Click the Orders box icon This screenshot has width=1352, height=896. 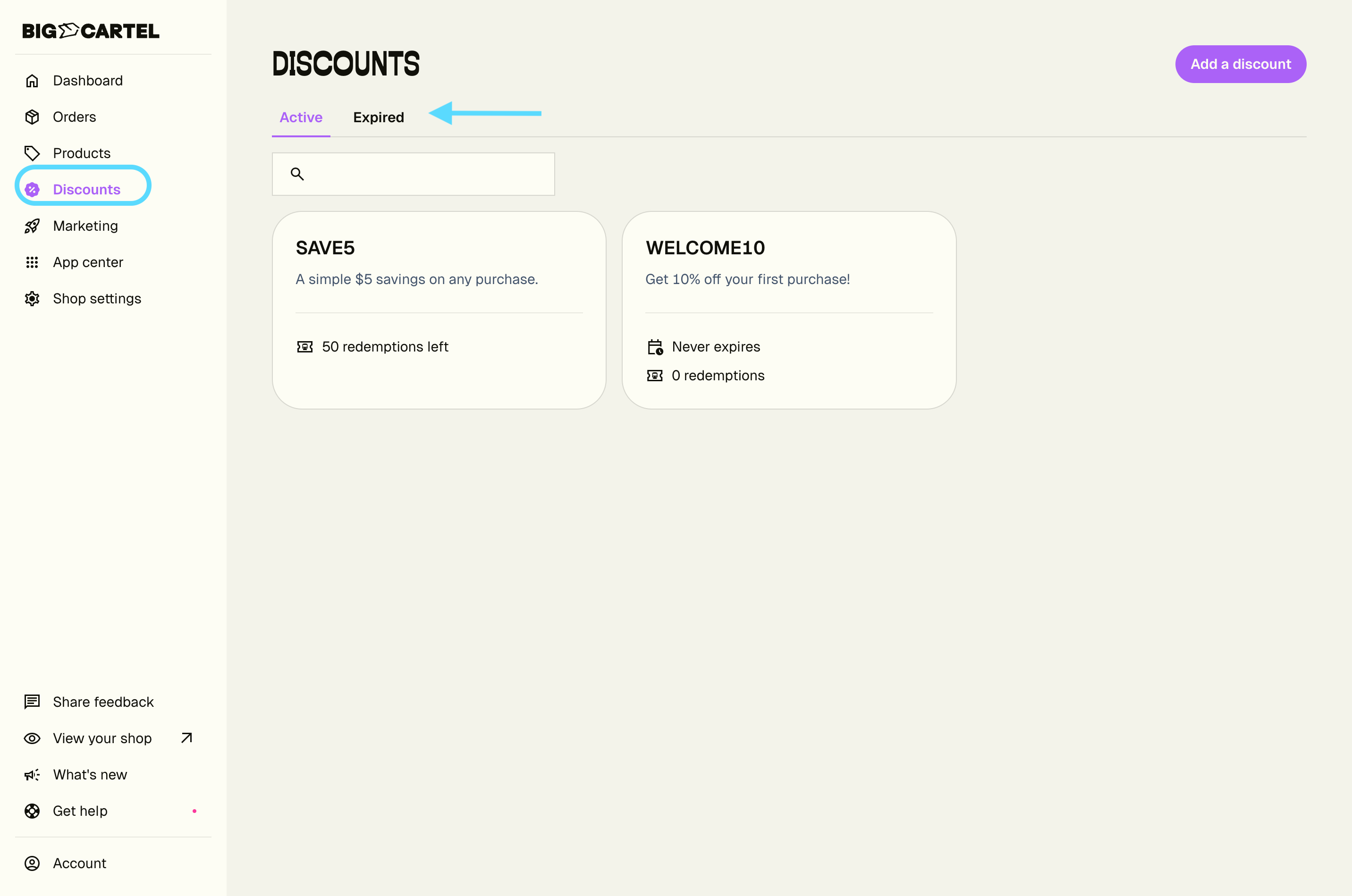(x=32, y=117)
